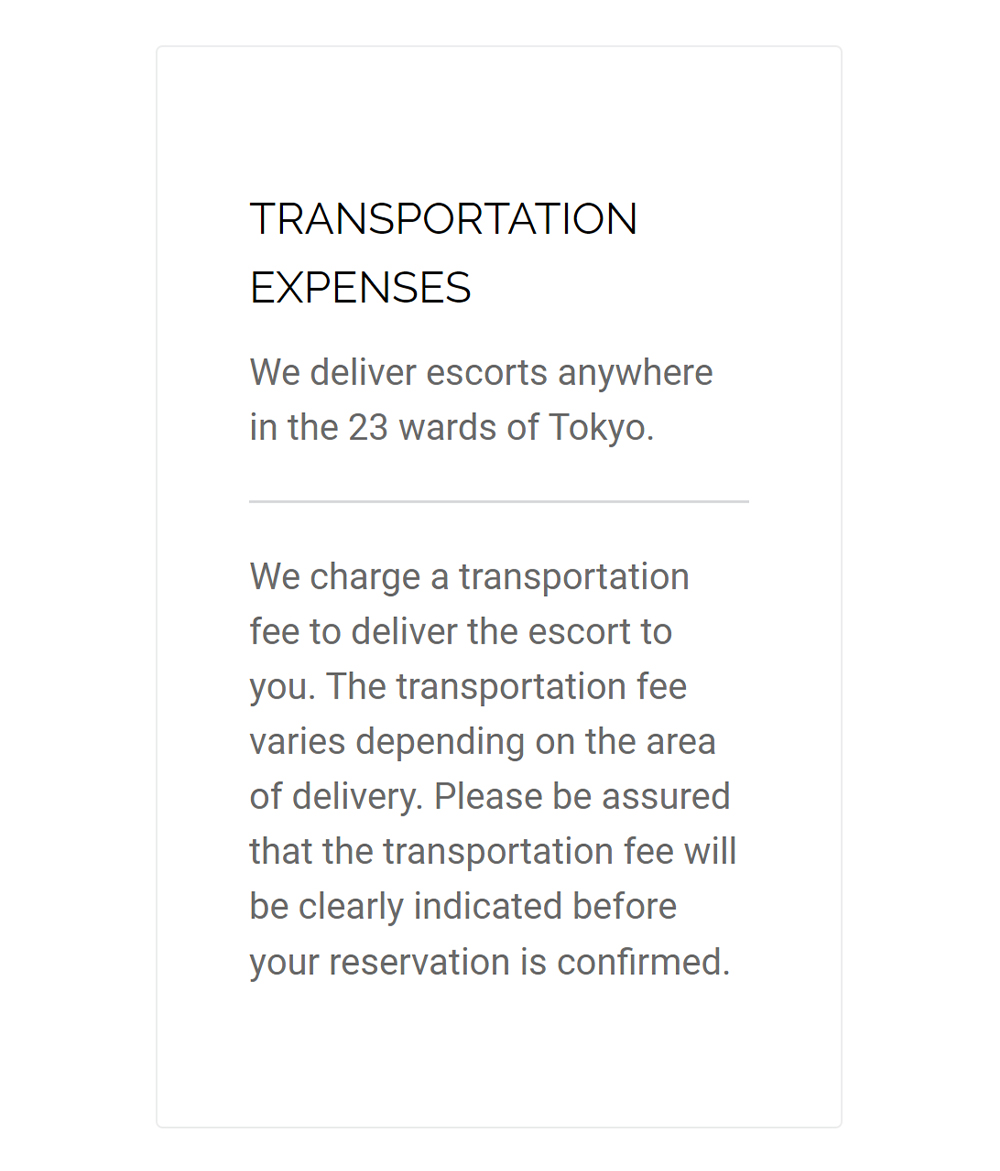The height and width of the screenshot is (1171, 1000).
Task: Click the line 'varies depending on the area'
Action: [482, 742]
